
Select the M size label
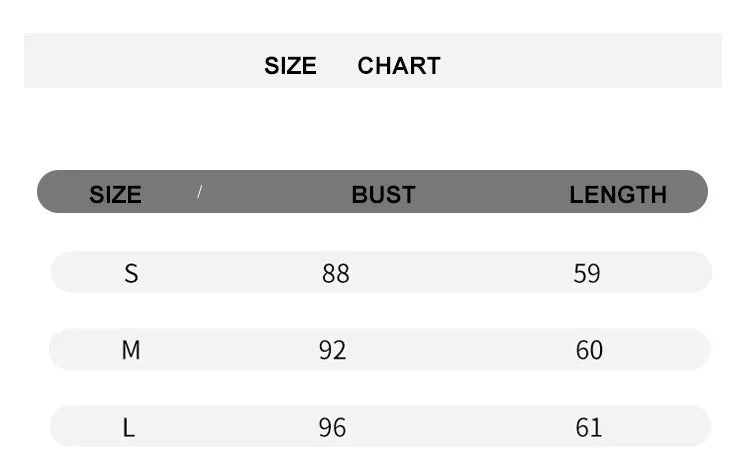[x=131, y=350]
